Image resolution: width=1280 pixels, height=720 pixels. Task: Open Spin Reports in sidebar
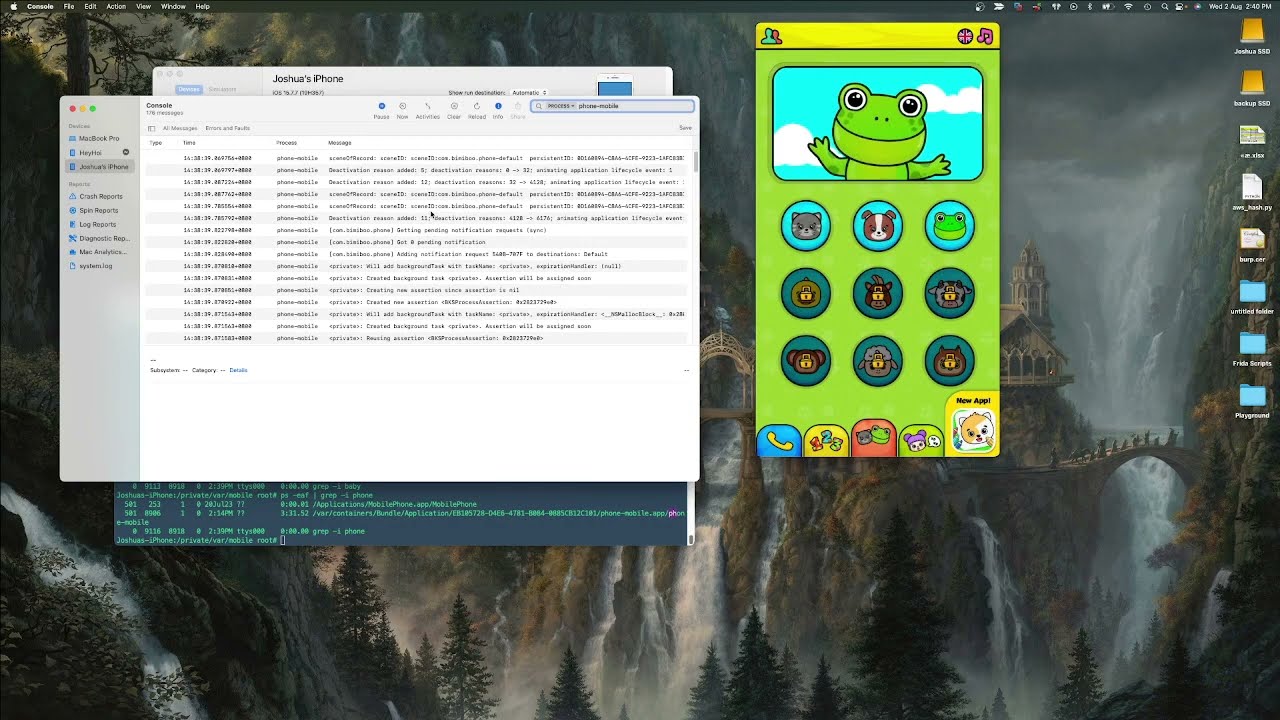(x=99, y=210)
